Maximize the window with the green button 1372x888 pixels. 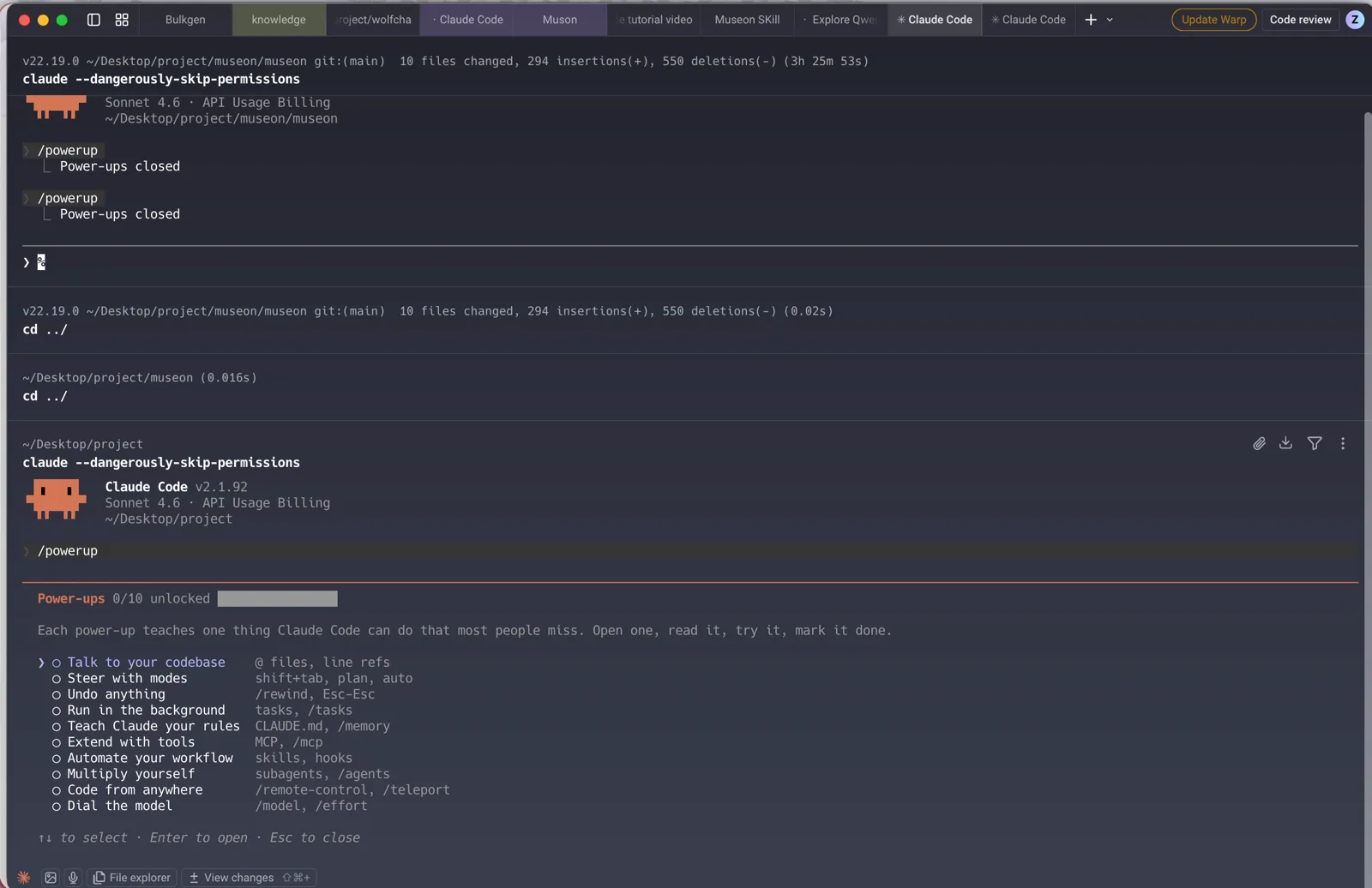[62, 20]
